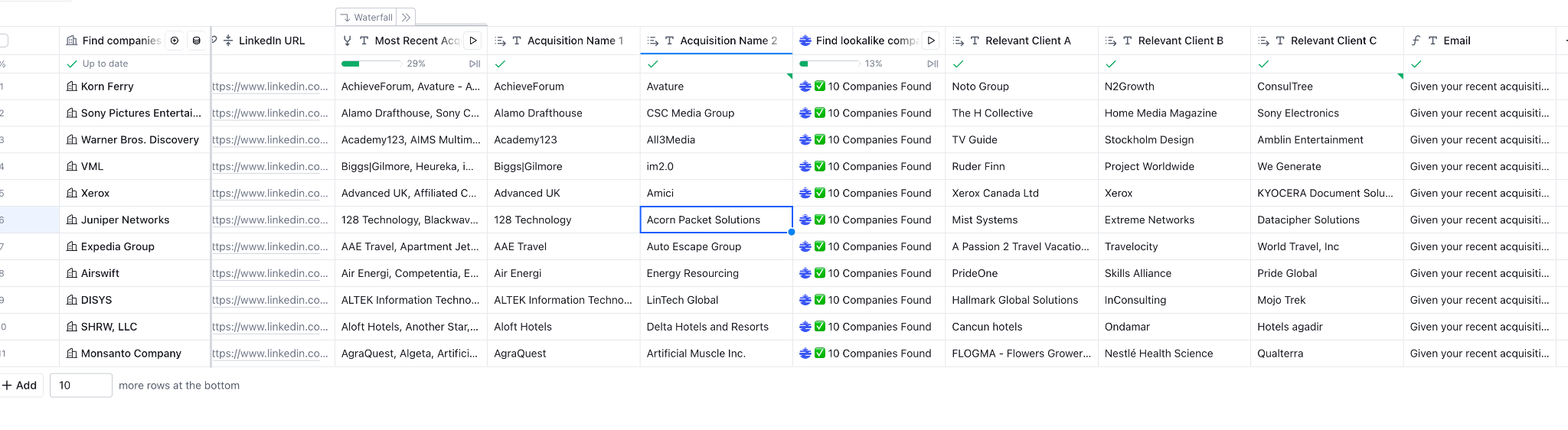Viewport: 1568px width, 430px height.
Task: Click the add enrichment icon on Find companies
Action: point(175,41)
